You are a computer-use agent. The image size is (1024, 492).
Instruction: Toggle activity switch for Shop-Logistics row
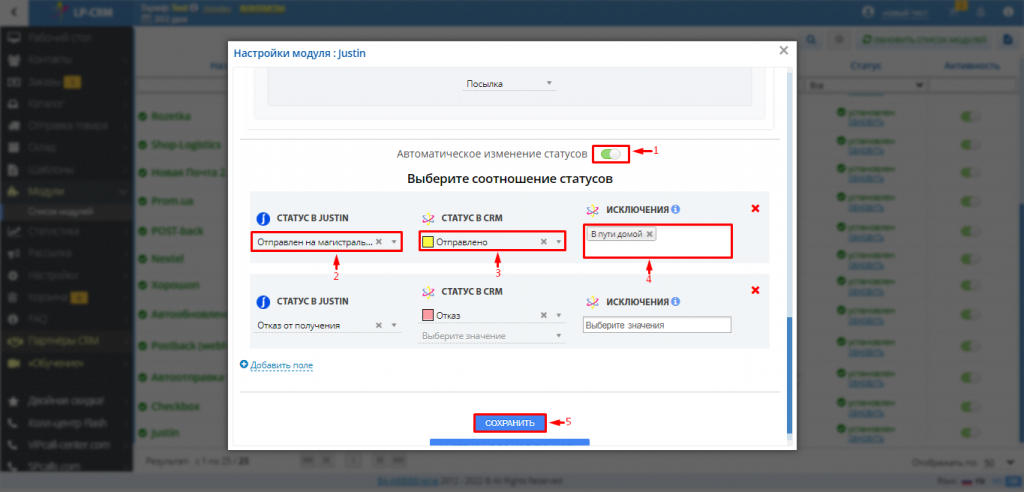pyautogui.click(x=972, y=145)
